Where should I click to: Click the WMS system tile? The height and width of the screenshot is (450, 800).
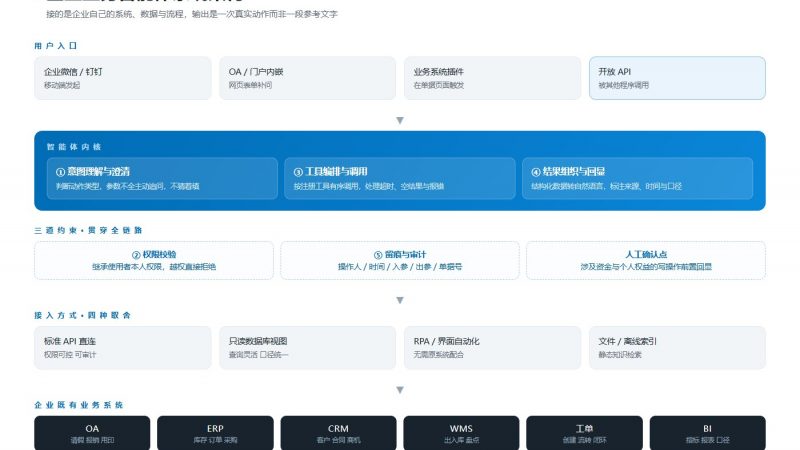click(461, 433)
